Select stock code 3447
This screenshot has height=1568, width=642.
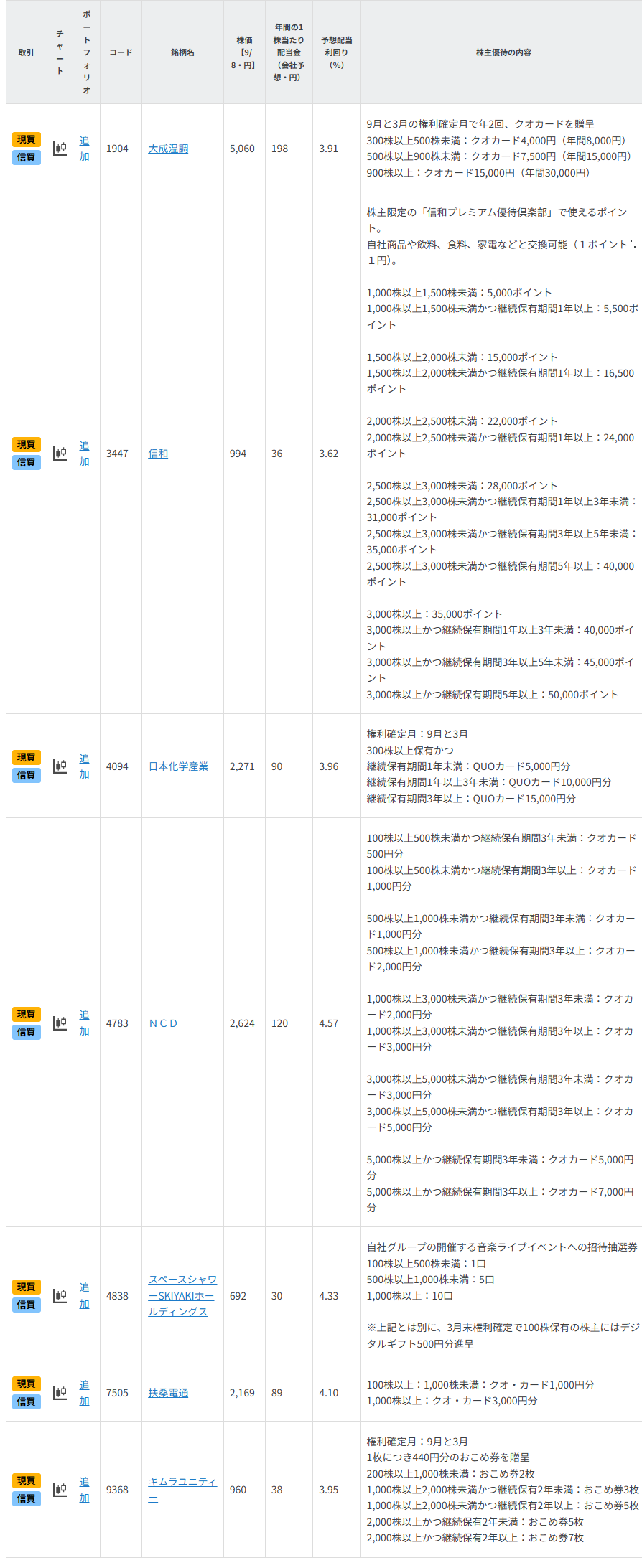(x=117, y=454)
